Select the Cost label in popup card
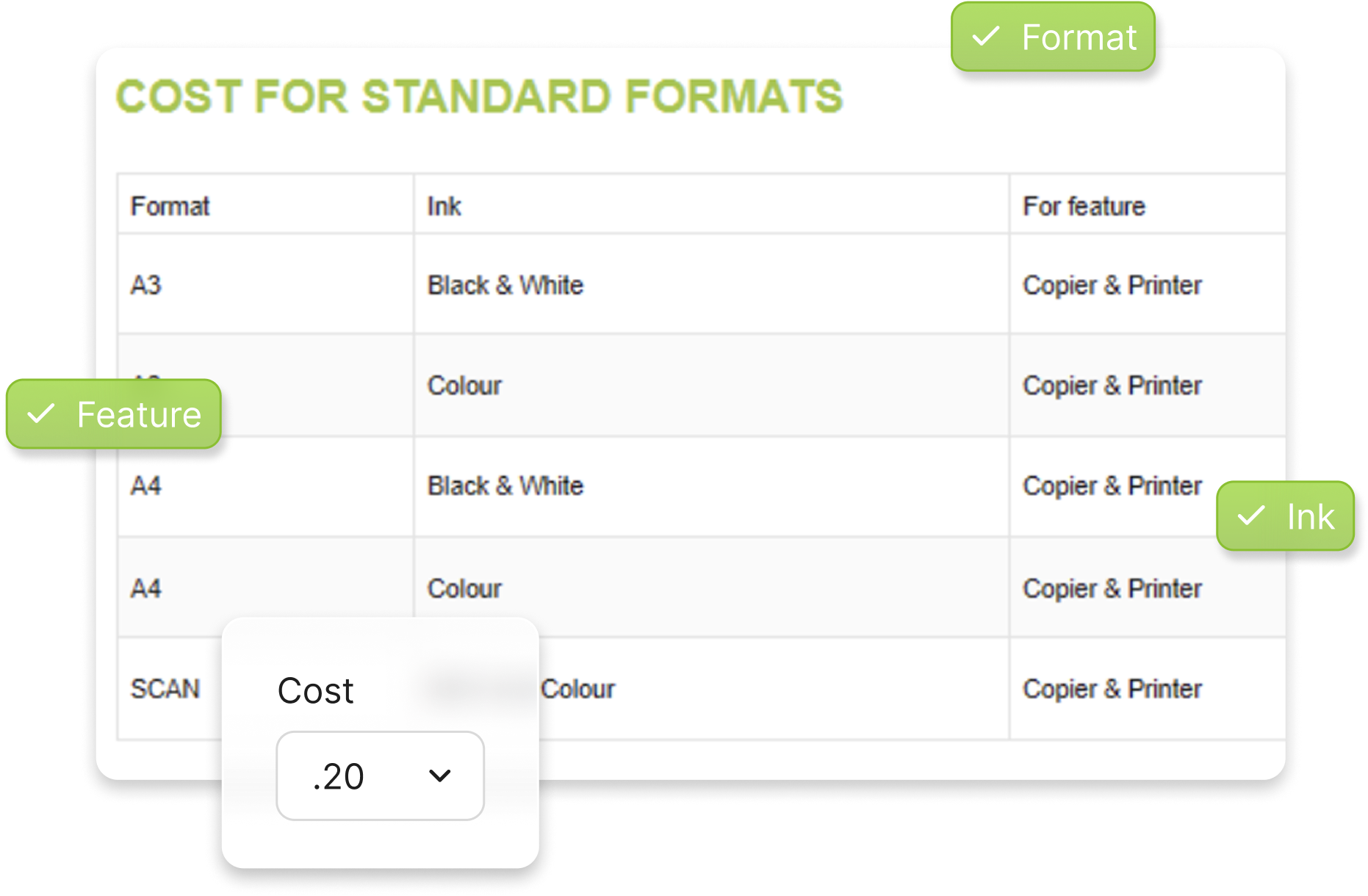The height and width of the screenshot is (896, 1368). [316, 691]
